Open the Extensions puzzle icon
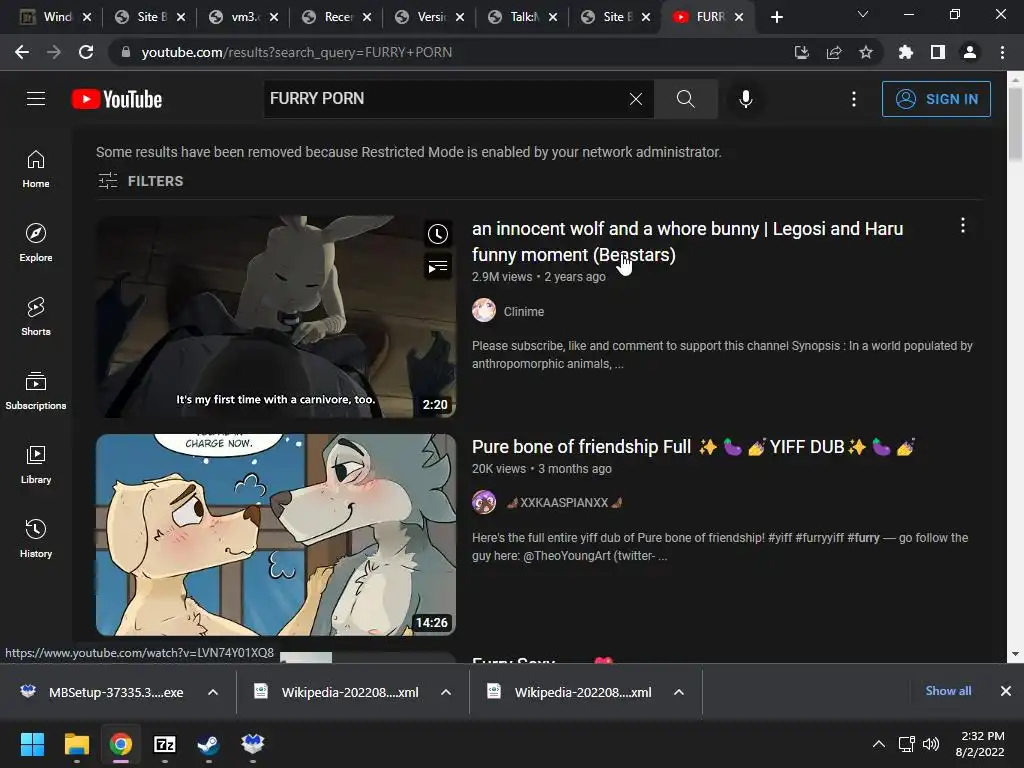 [x=905, y=52]
